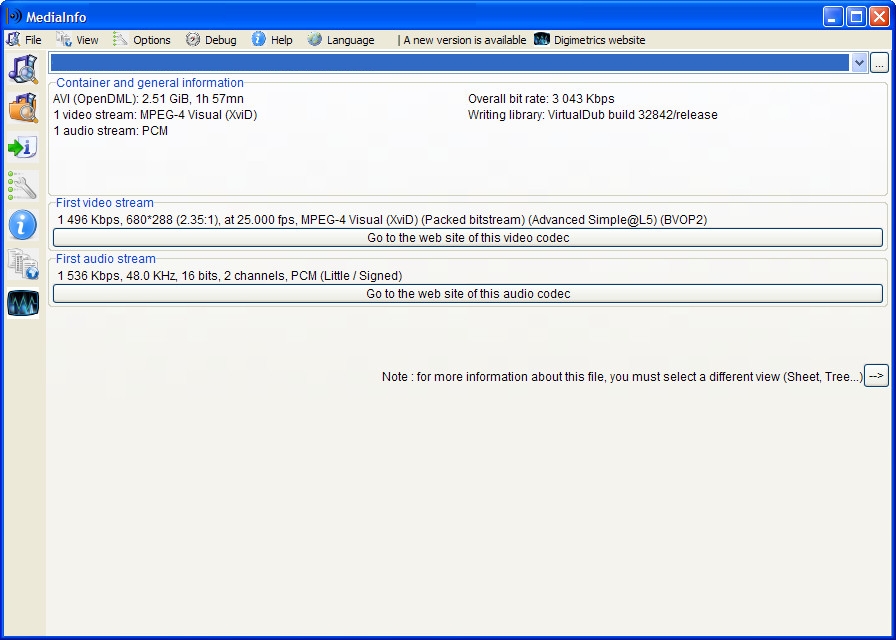Open the File menu
Screen dimensions: 896x640
(33, 40)
